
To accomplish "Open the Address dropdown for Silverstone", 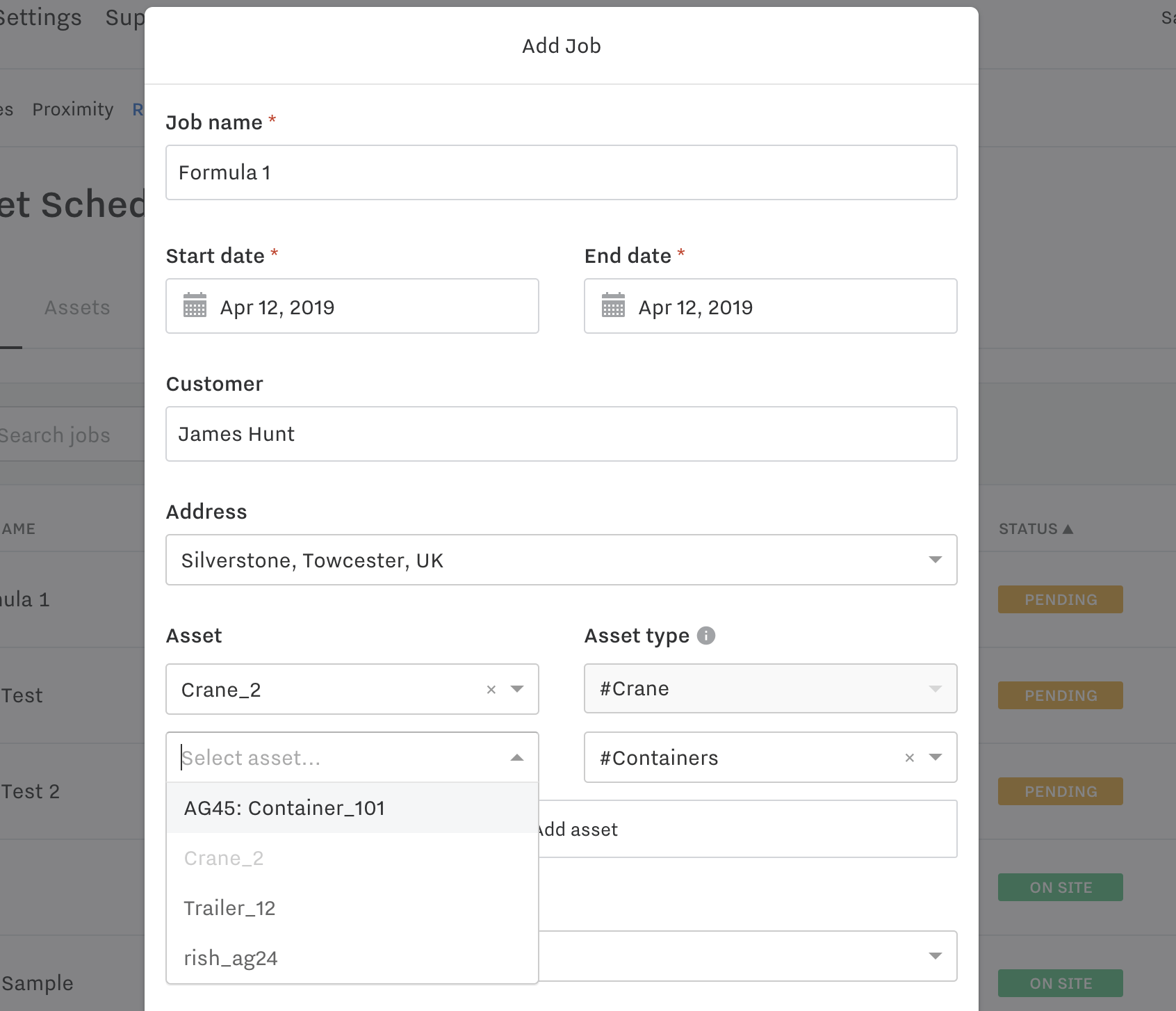I will click(936, 559).
